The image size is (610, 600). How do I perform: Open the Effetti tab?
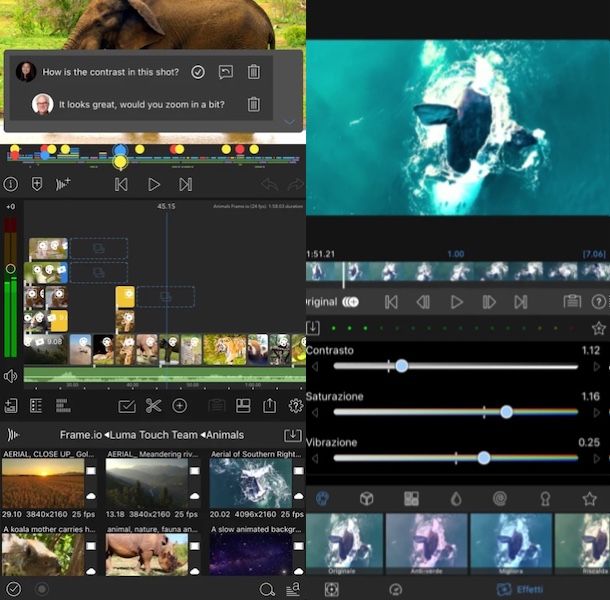(x=520, y=589)
